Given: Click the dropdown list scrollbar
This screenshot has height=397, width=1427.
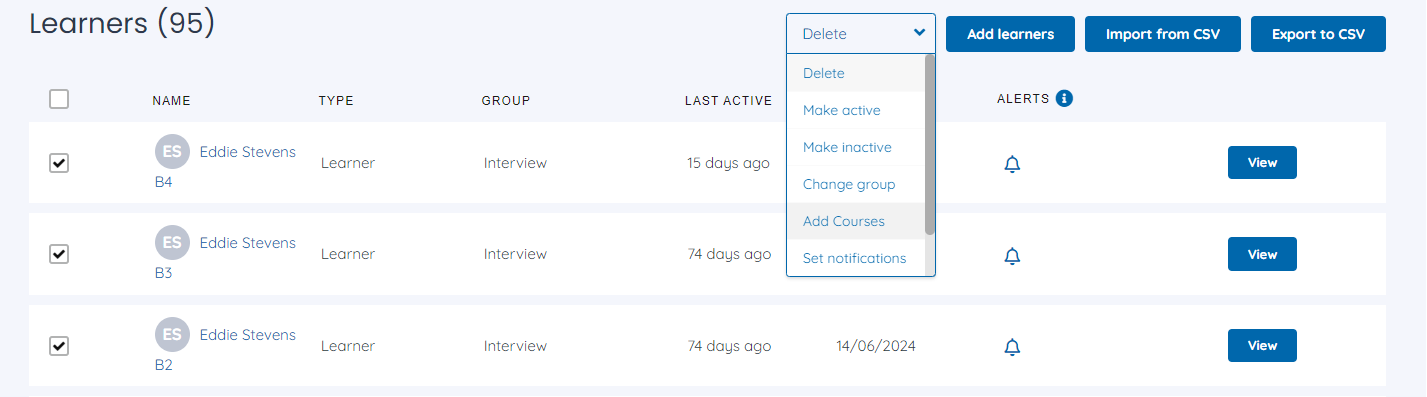Looking at the screenshot, I should coord(930,145).
